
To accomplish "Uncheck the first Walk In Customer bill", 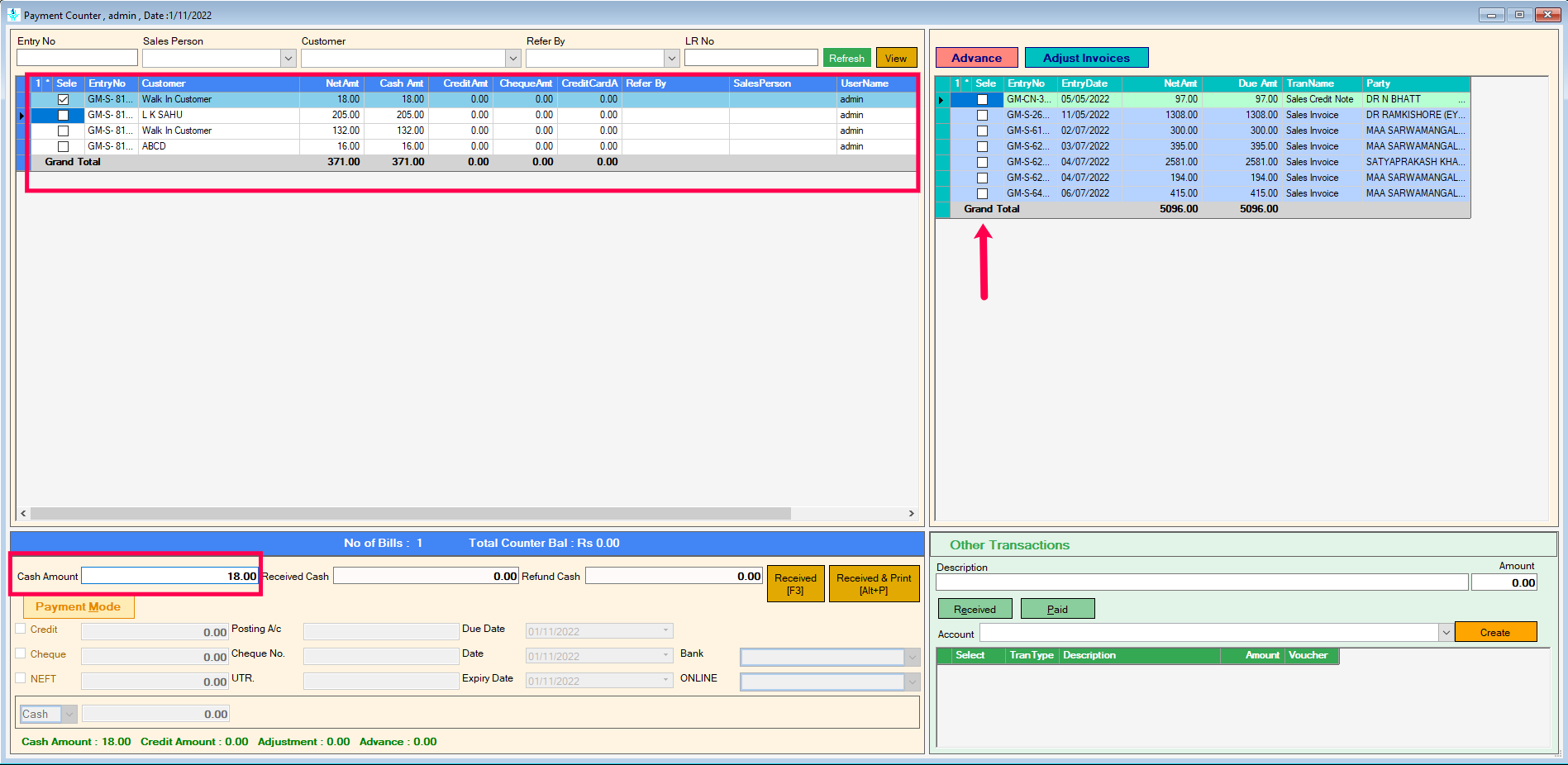I will click(63, 100).
